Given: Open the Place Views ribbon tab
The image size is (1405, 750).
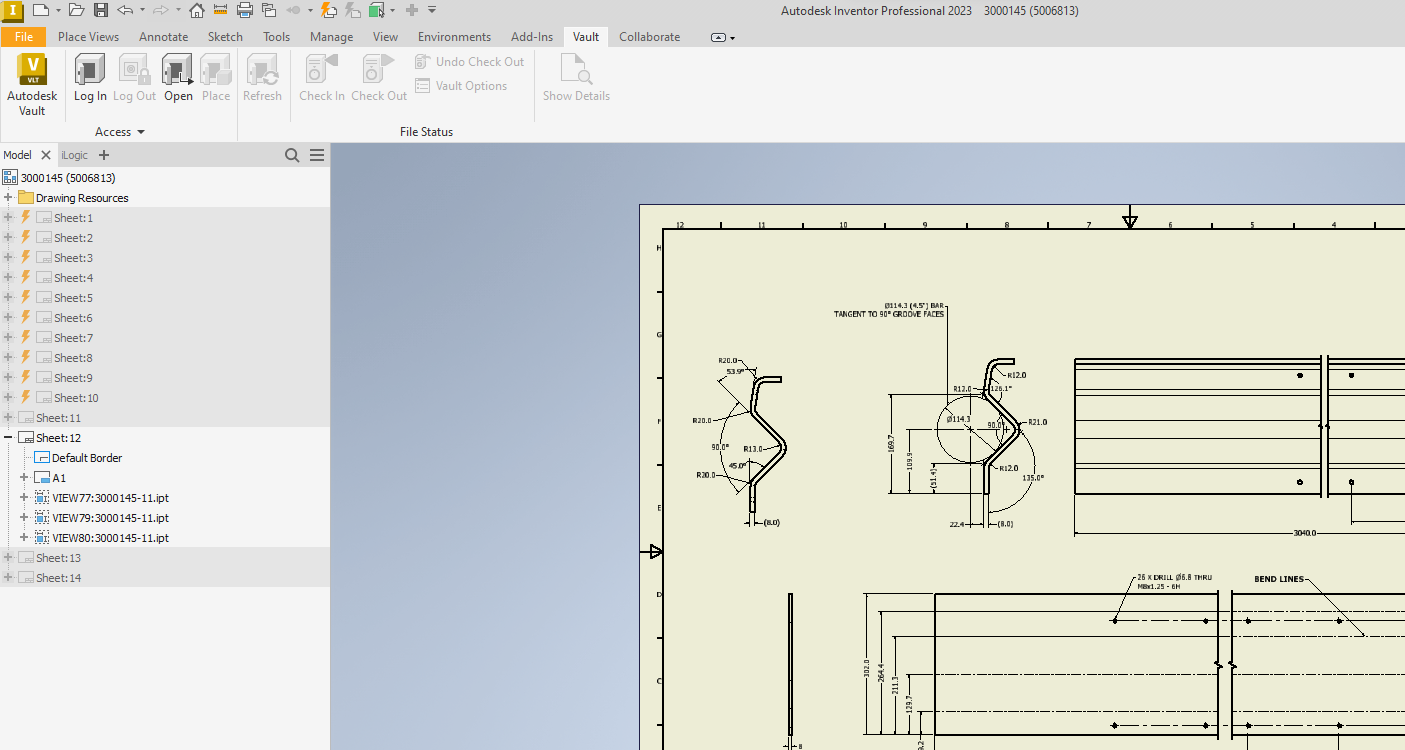Looking at the screenshot, I should pyautogui.click(x=88, y=37).
